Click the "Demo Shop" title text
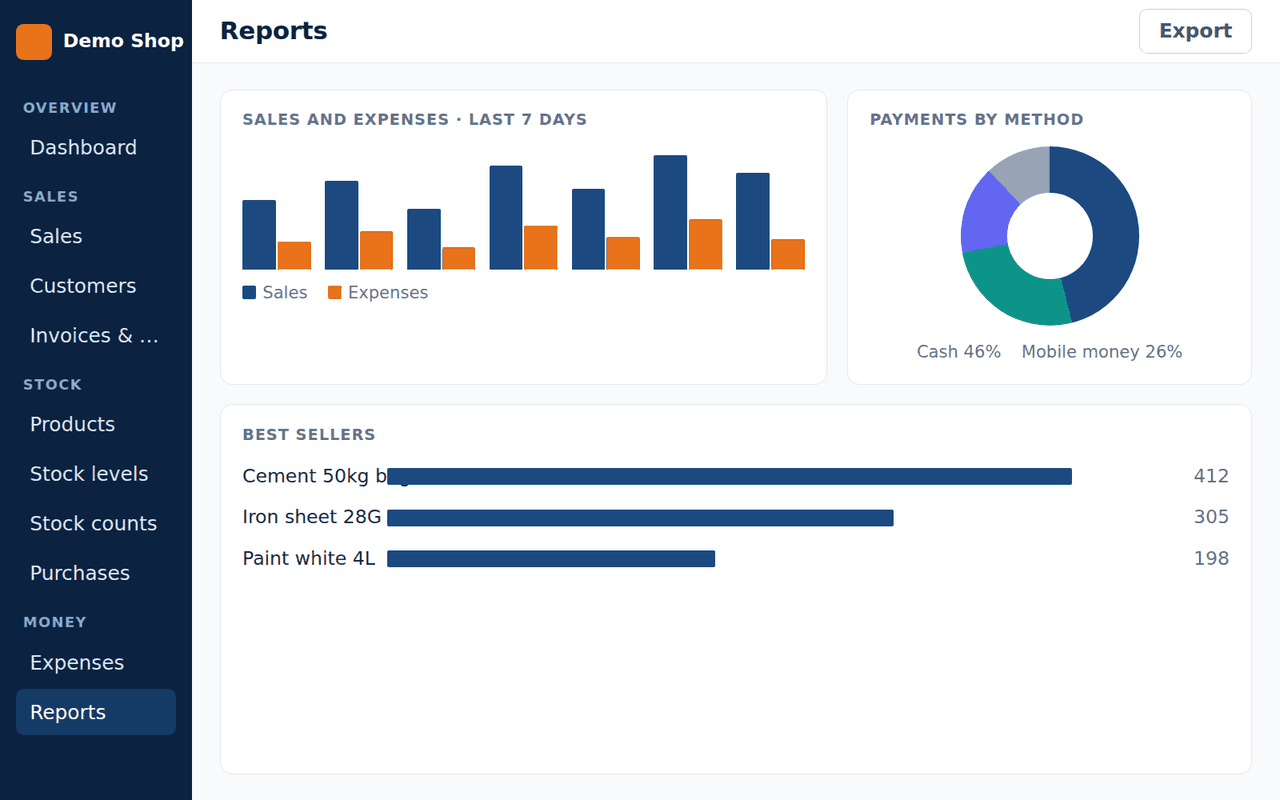Viewport: 1280px width, 800px height. pyautogui.click(x=123, y=41)
